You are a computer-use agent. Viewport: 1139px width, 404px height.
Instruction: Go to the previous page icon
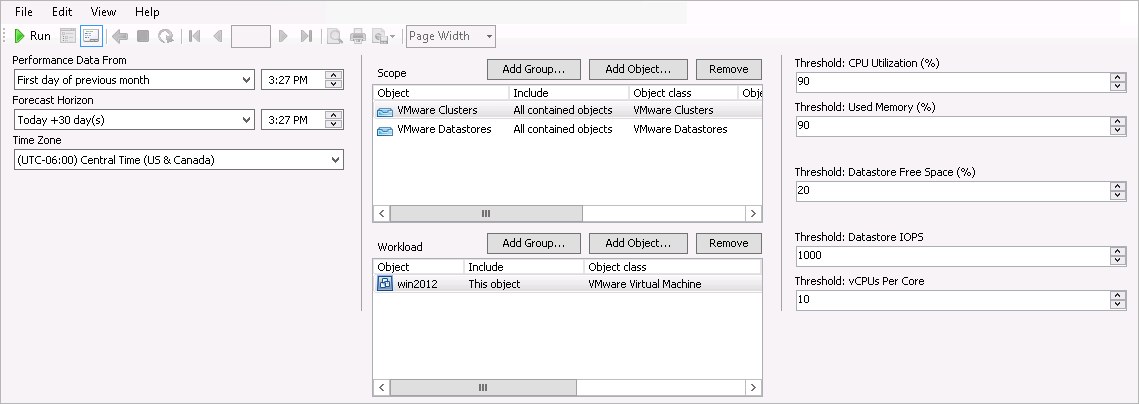pyautogui.click(x=216, y=36)
